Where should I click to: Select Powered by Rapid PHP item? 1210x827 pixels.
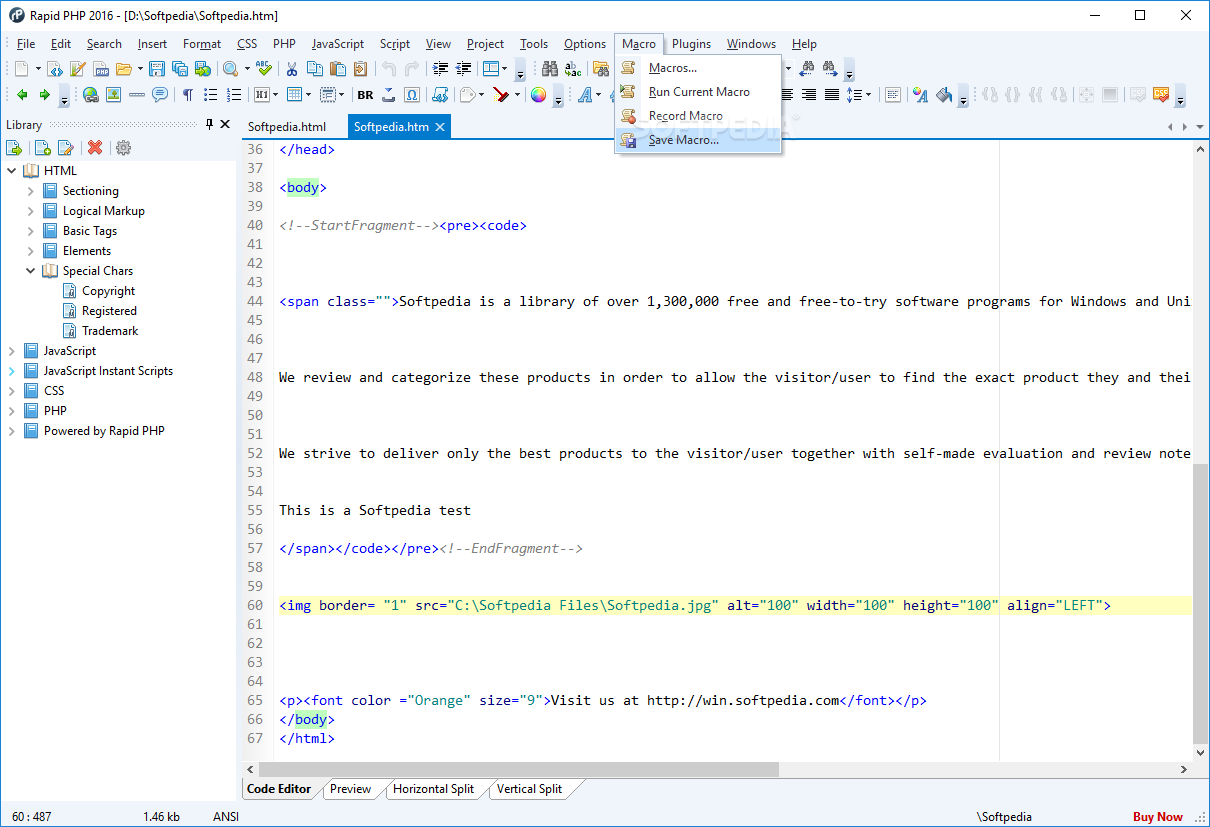[x=104, y=431]
